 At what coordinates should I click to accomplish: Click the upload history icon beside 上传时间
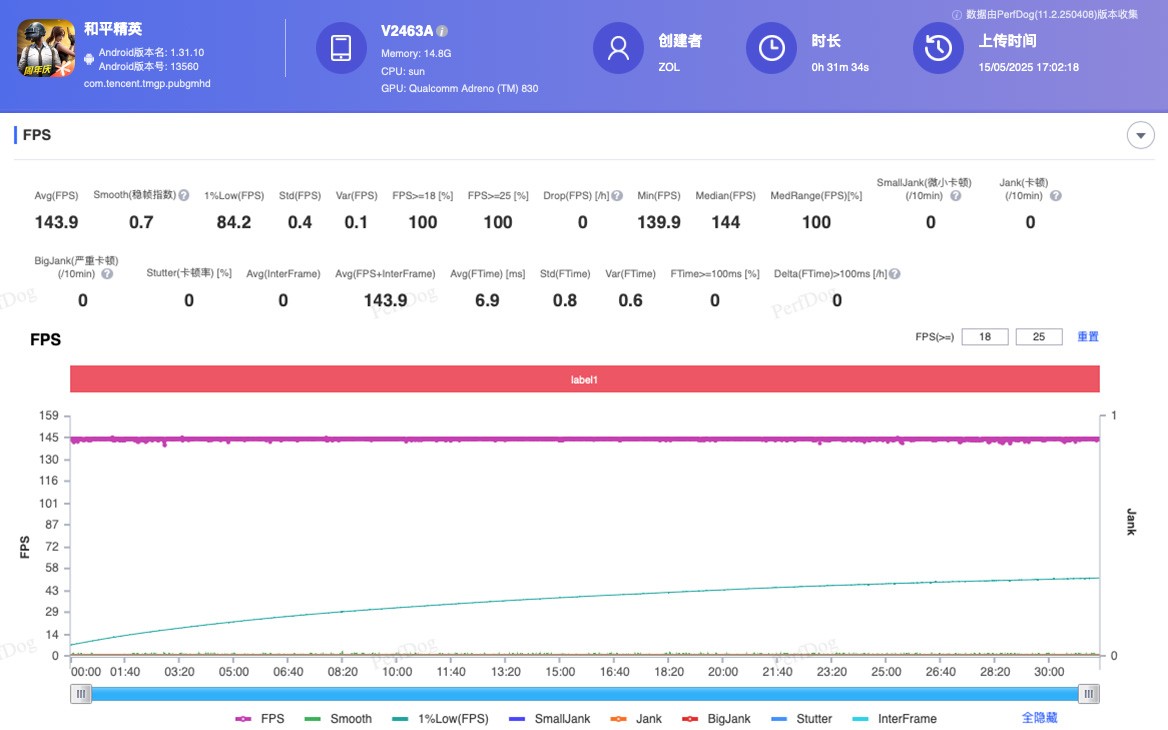(x=937, y=47)
